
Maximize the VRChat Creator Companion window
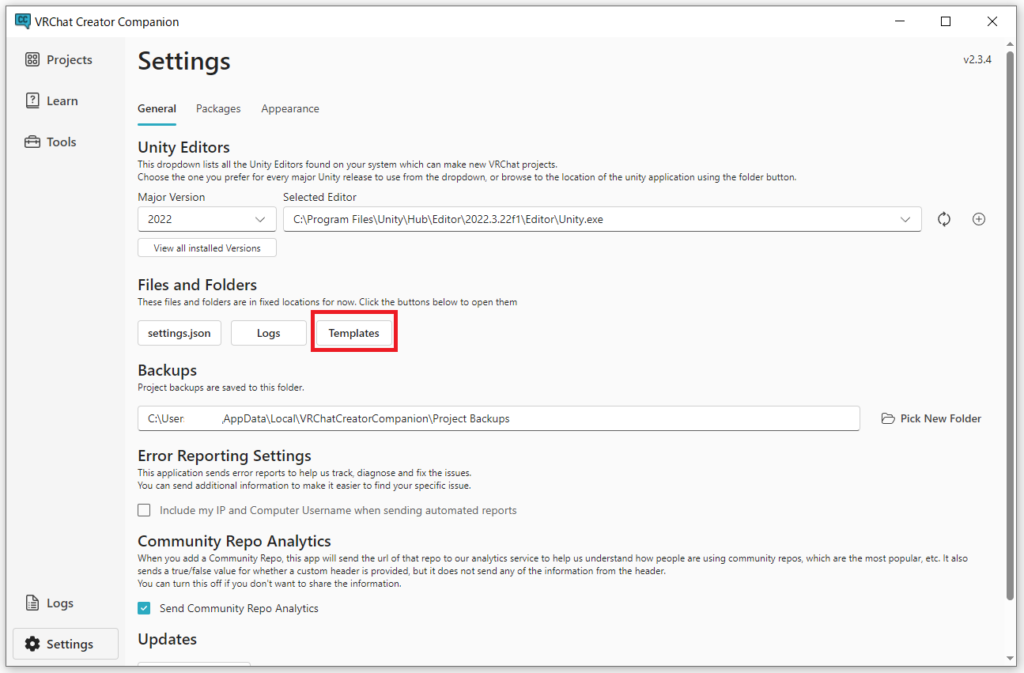click(946, 22)
